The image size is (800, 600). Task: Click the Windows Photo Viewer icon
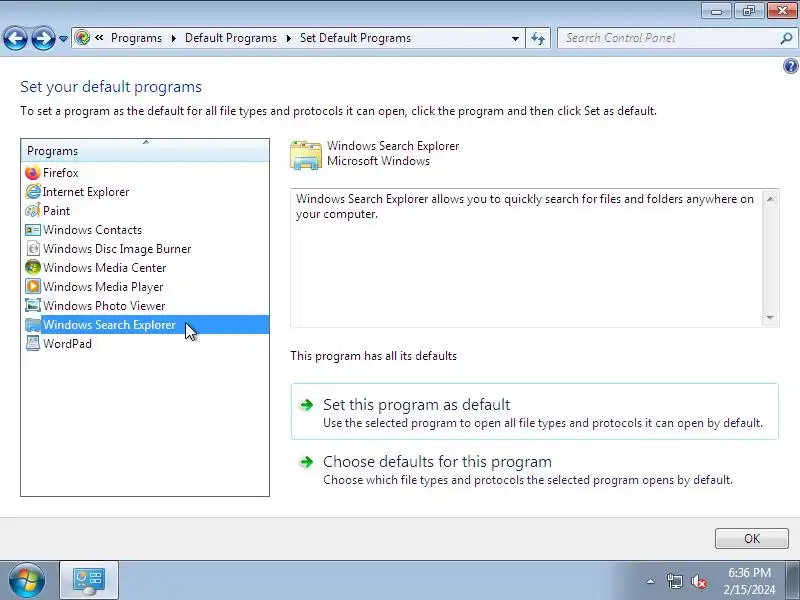[33, 306]
